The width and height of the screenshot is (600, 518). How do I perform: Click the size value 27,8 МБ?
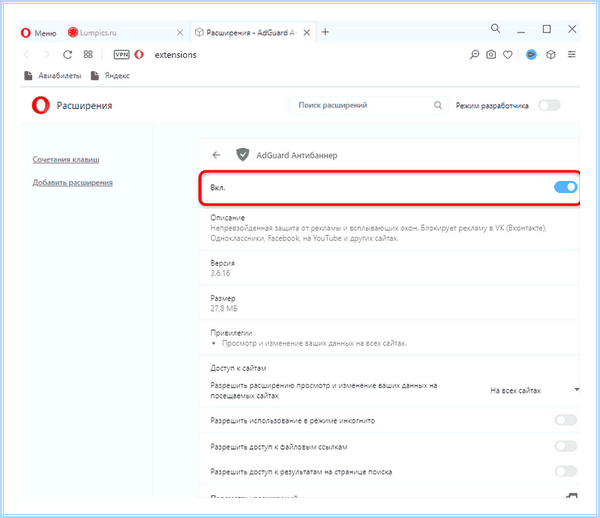tap(224, 308)
